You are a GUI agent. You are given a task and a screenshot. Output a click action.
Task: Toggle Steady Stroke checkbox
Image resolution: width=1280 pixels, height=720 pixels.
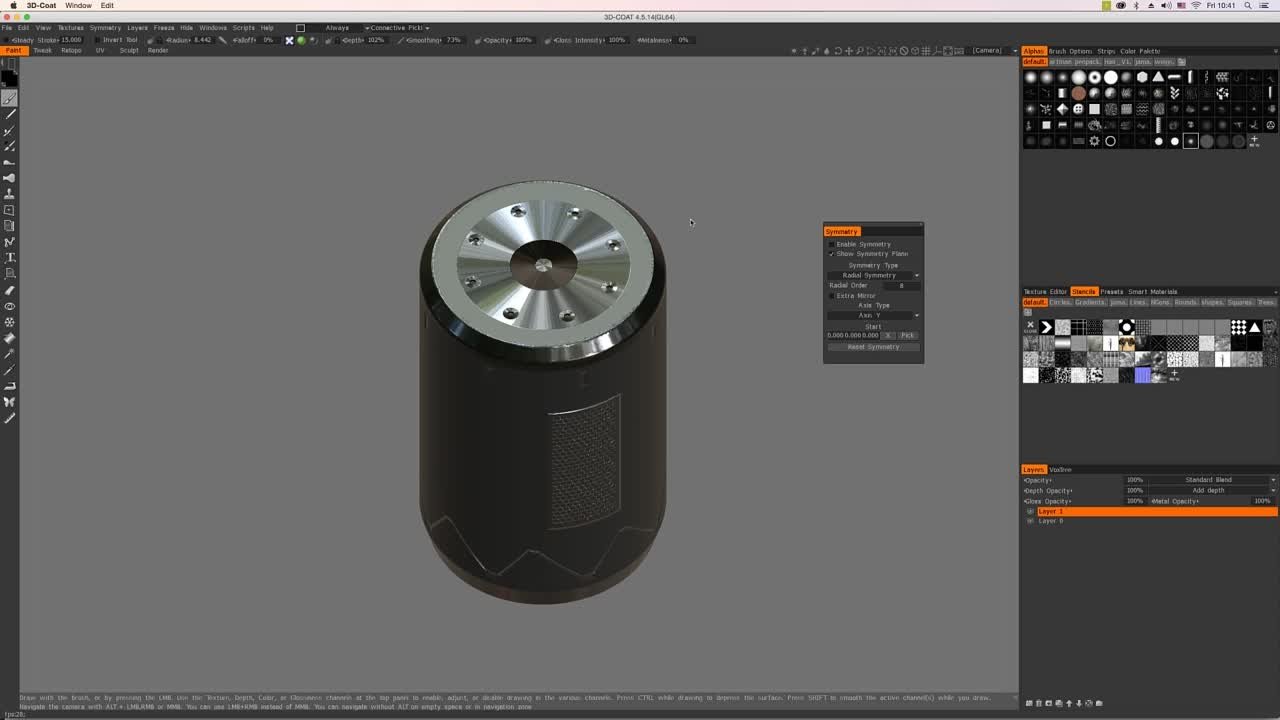5,40
